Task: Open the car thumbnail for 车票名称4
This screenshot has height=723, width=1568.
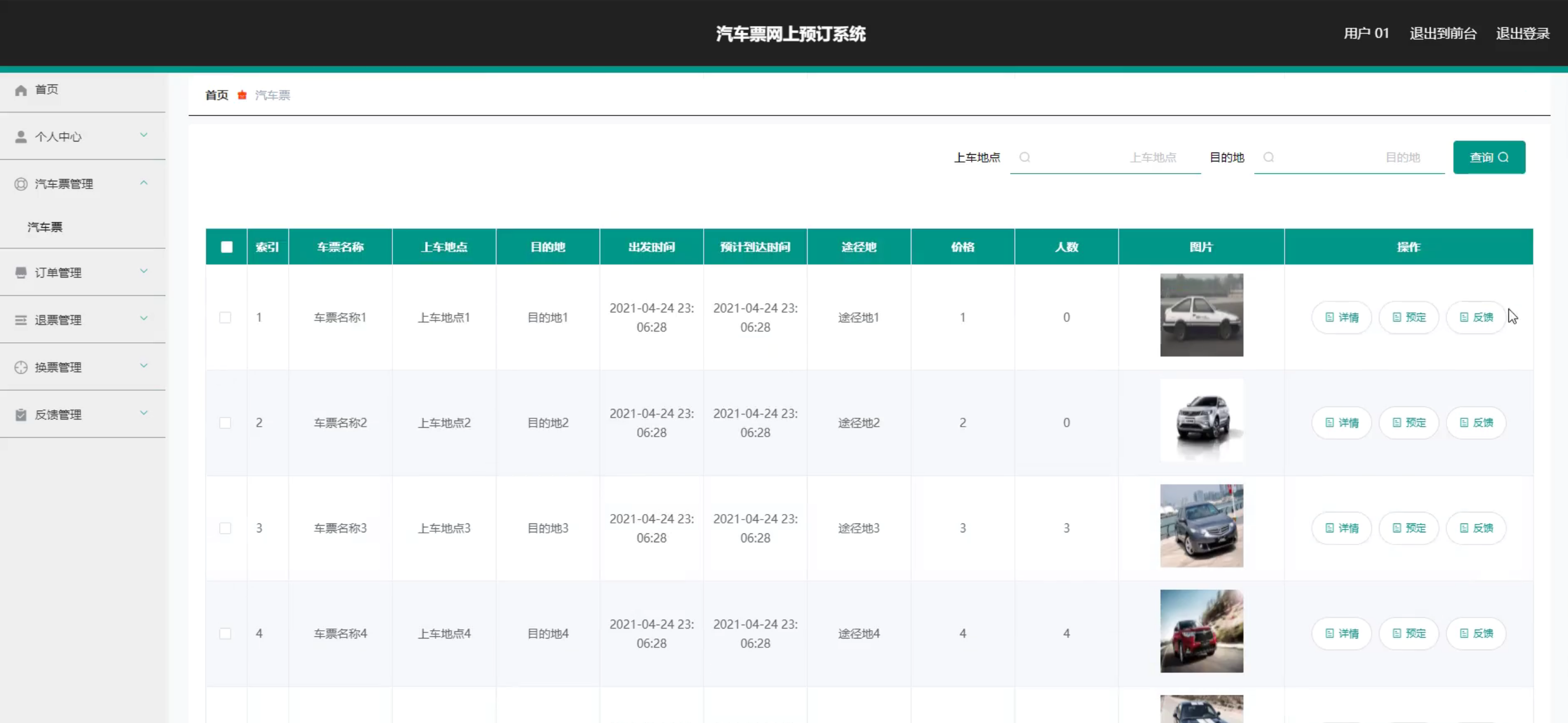Action: tap(1201, 631)
